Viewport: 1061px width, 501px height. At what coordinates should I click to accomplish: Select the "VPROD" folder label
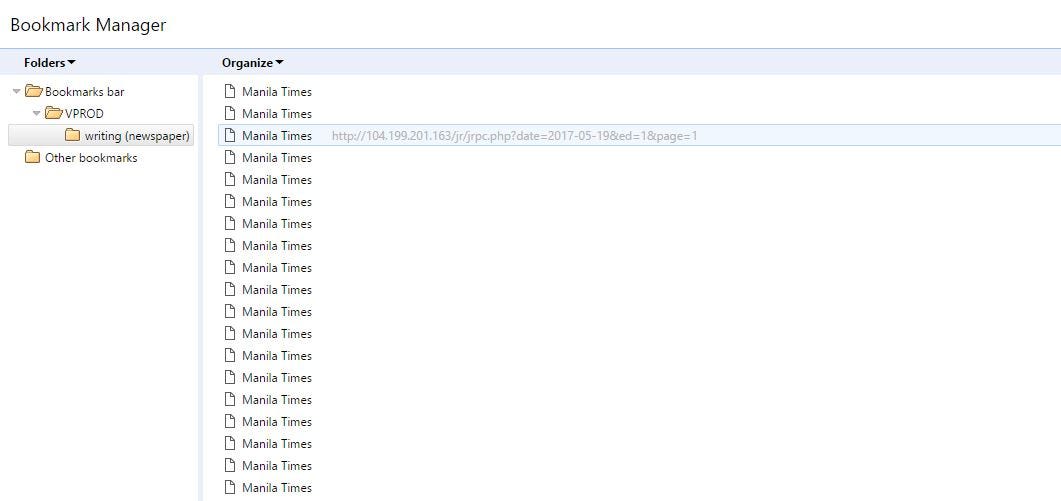pyautogui.click(x=85, y=114)
